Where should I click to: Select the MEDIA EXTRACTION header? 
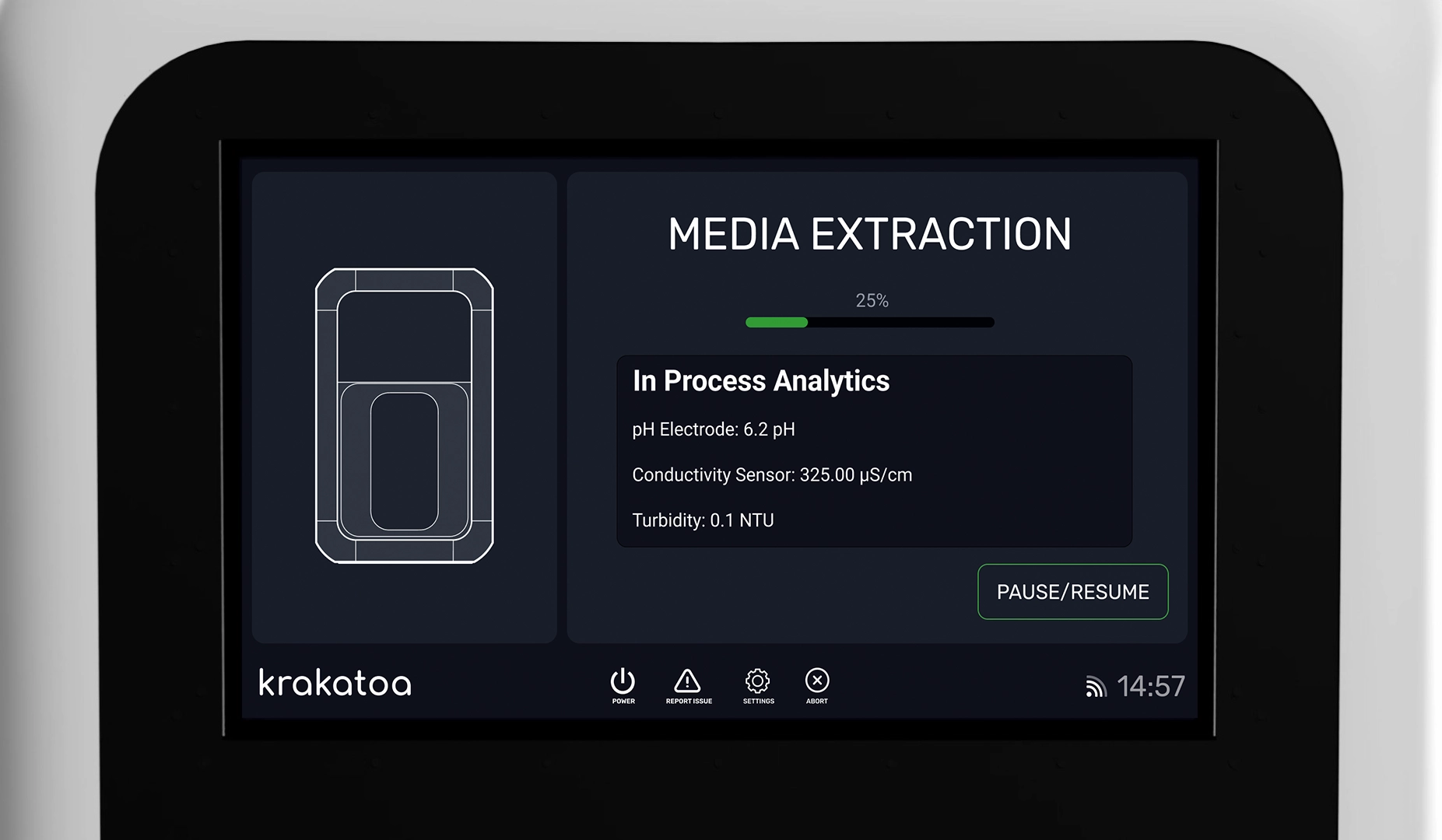tap(872, 234)
